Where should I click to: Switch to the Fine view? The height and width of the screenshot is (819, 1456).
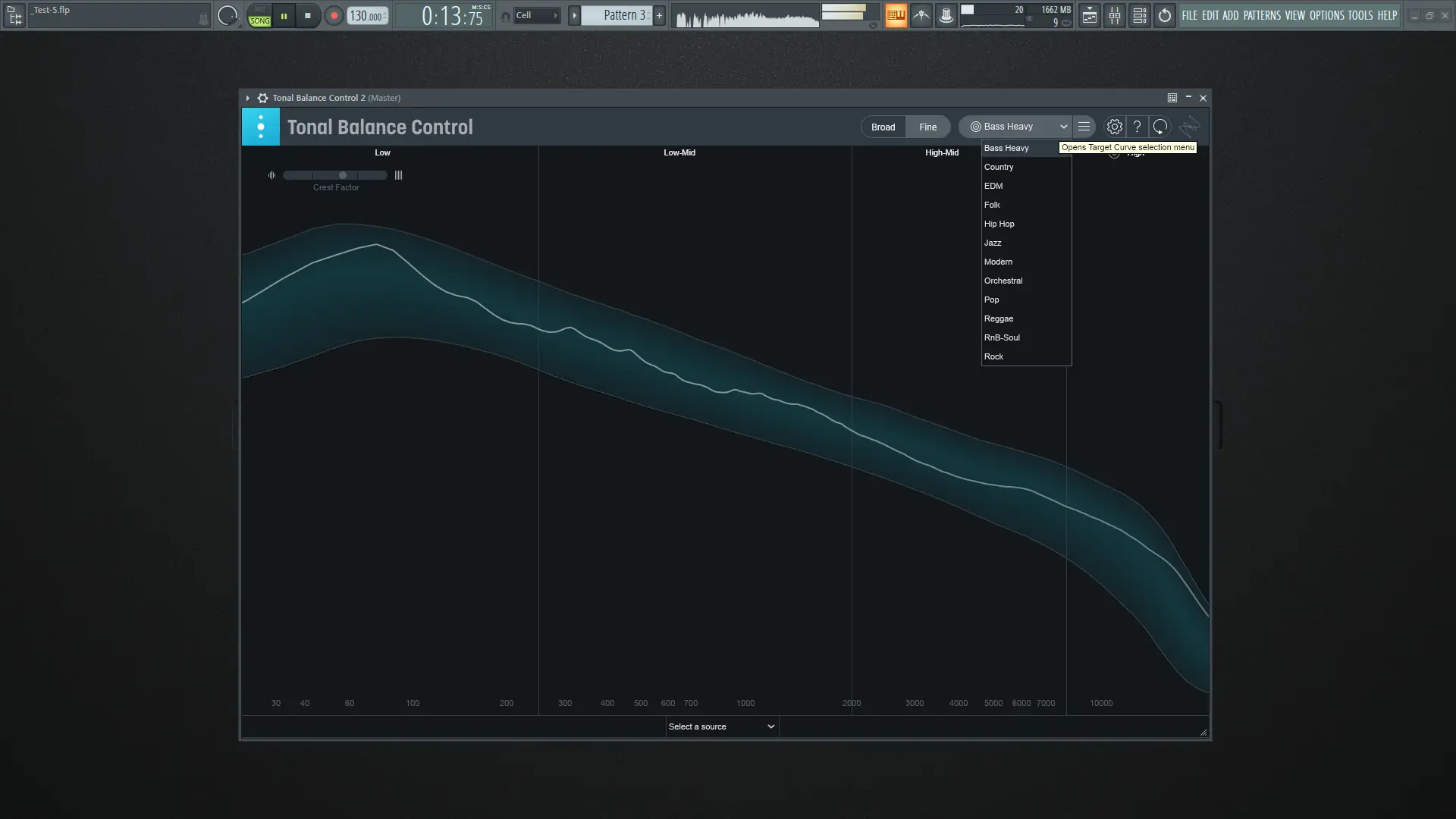(x=927, y=127)
